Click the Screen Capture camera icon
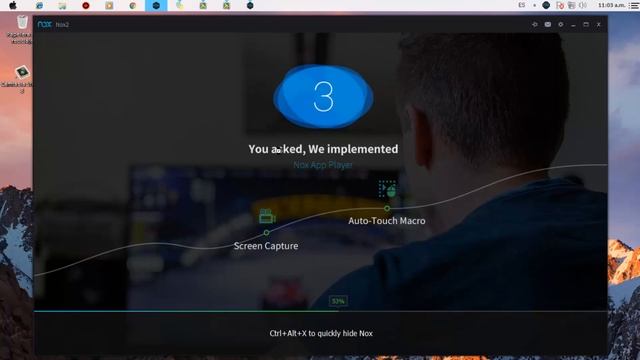Screen dimensions: 640x360 coord(267,216)
